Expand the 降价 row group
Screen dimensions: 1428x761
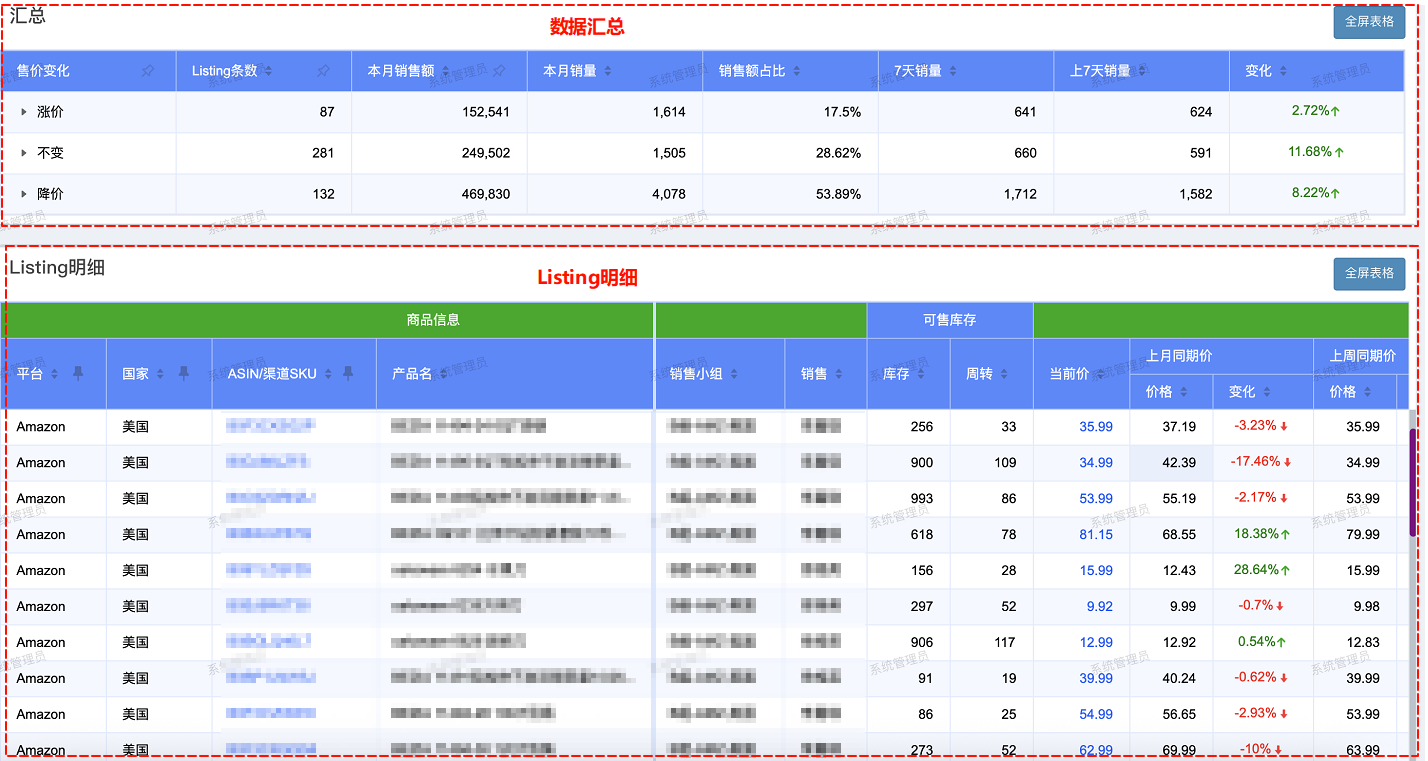[x=24, y=194]
